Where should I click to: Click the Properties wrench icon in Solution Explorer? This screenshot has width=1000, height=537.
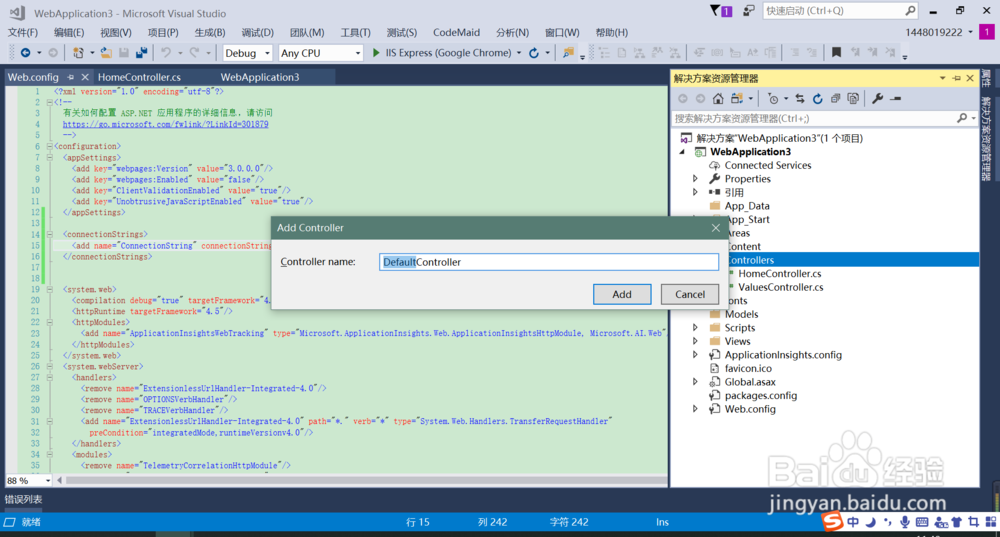coord(878,99)
